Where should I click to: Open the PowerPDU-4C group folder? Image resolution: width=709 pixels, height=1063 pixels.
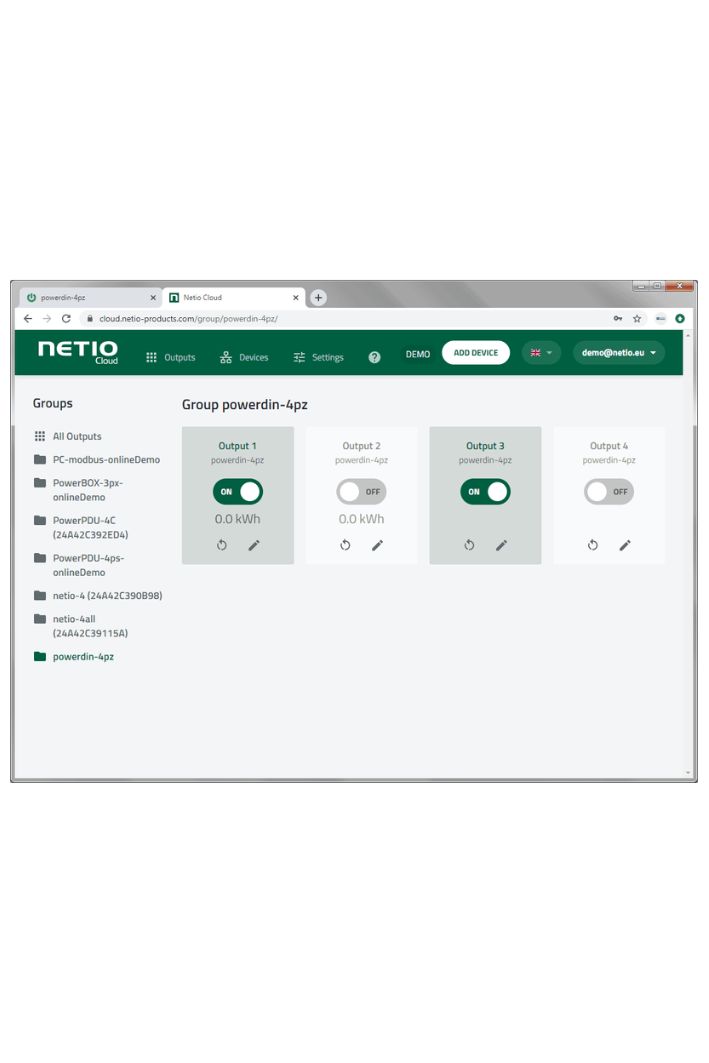click(x=90, y=527)
